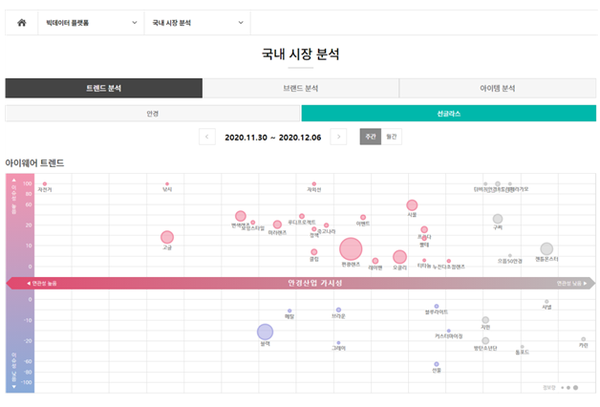Click the 안경산업 가시성 gradient axis bar

(x=300, y=283)
